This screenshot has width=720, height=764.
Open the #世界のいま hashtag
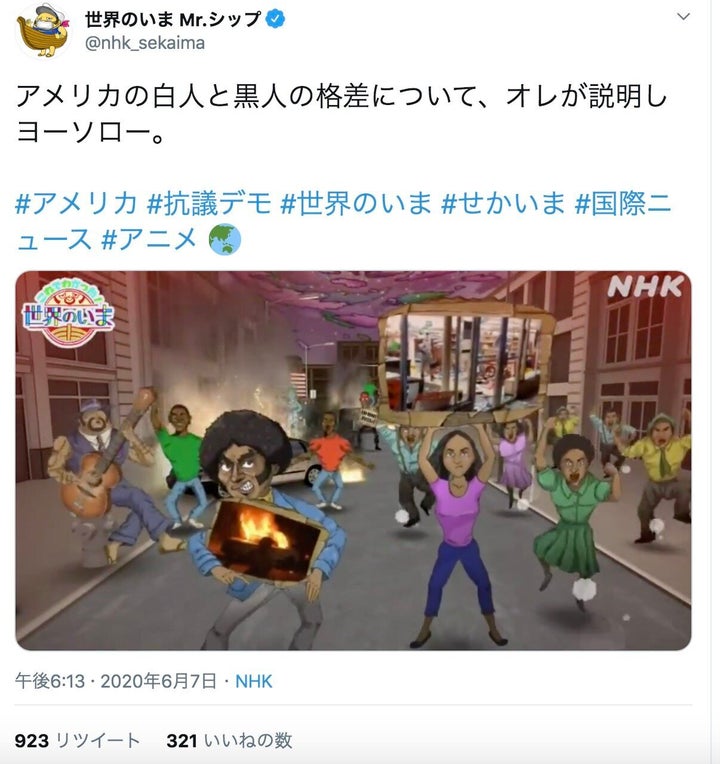click(356, 203)
